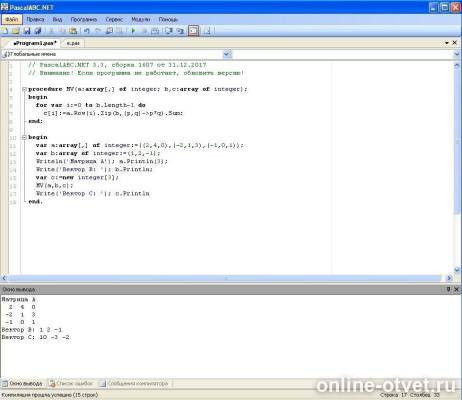Image resolution: width=462 pixels, height=400 pixels.
Task: Collapse the main begin block
Action: tap(24, 137)
